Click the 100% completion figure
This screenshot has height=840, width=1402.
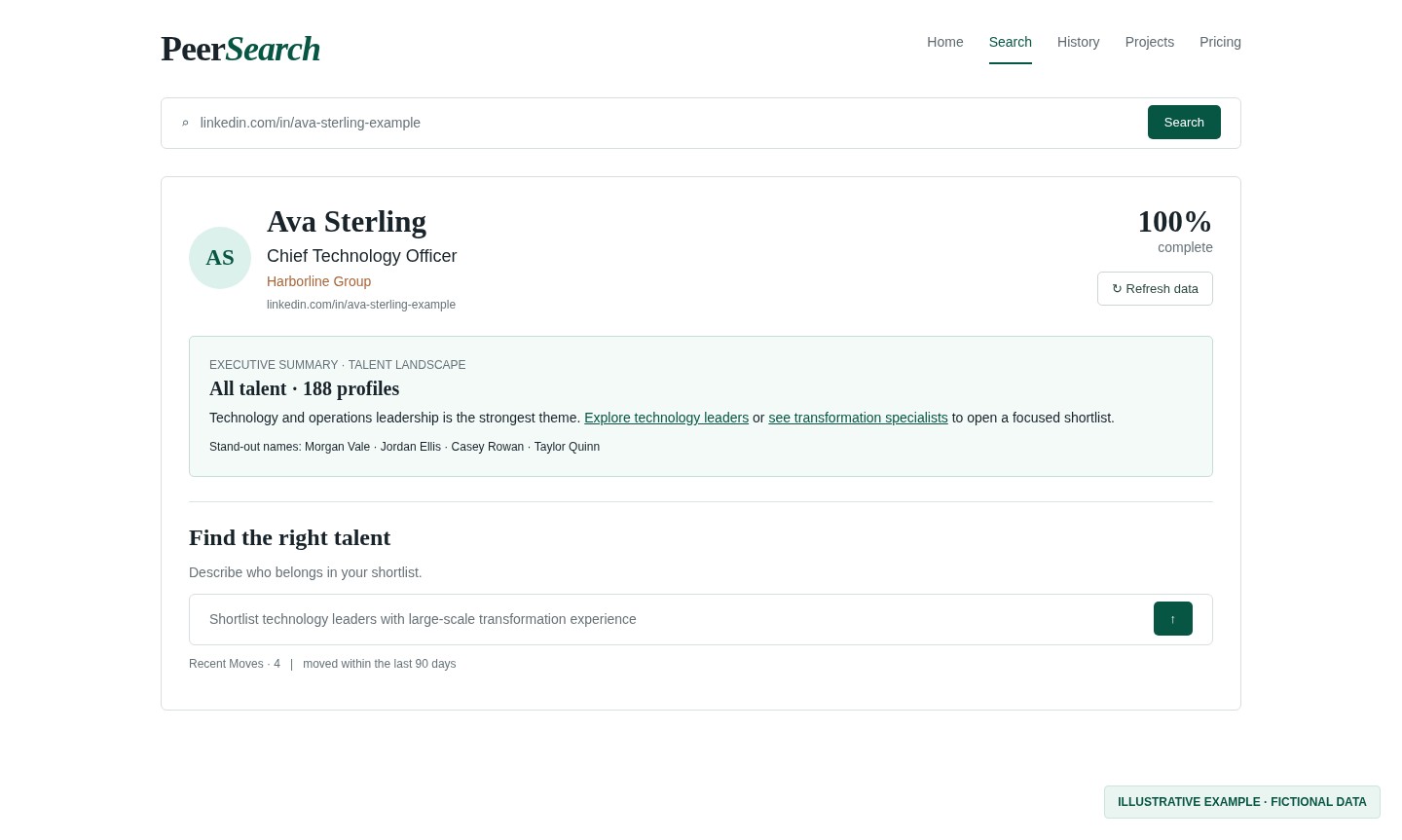click(x=1175, y=222)
